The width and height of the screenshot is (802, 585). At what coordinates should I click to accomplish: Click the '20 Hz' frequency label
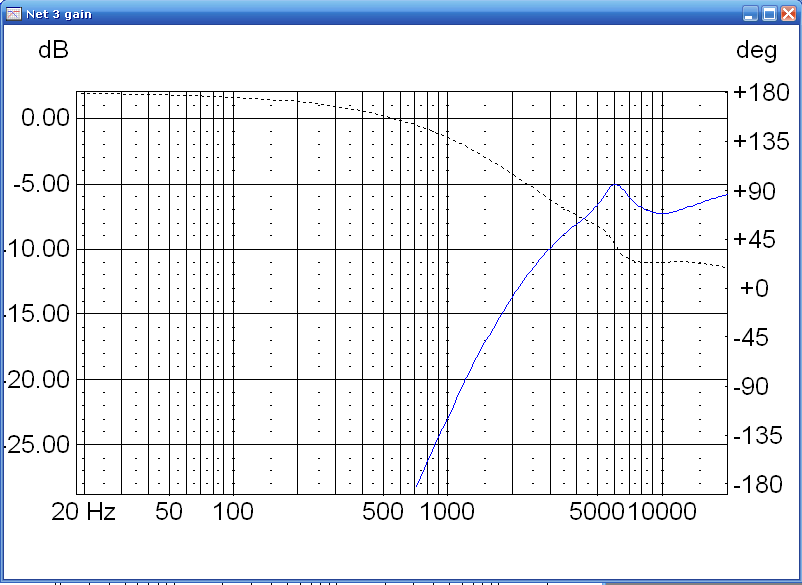pos(83,512)
